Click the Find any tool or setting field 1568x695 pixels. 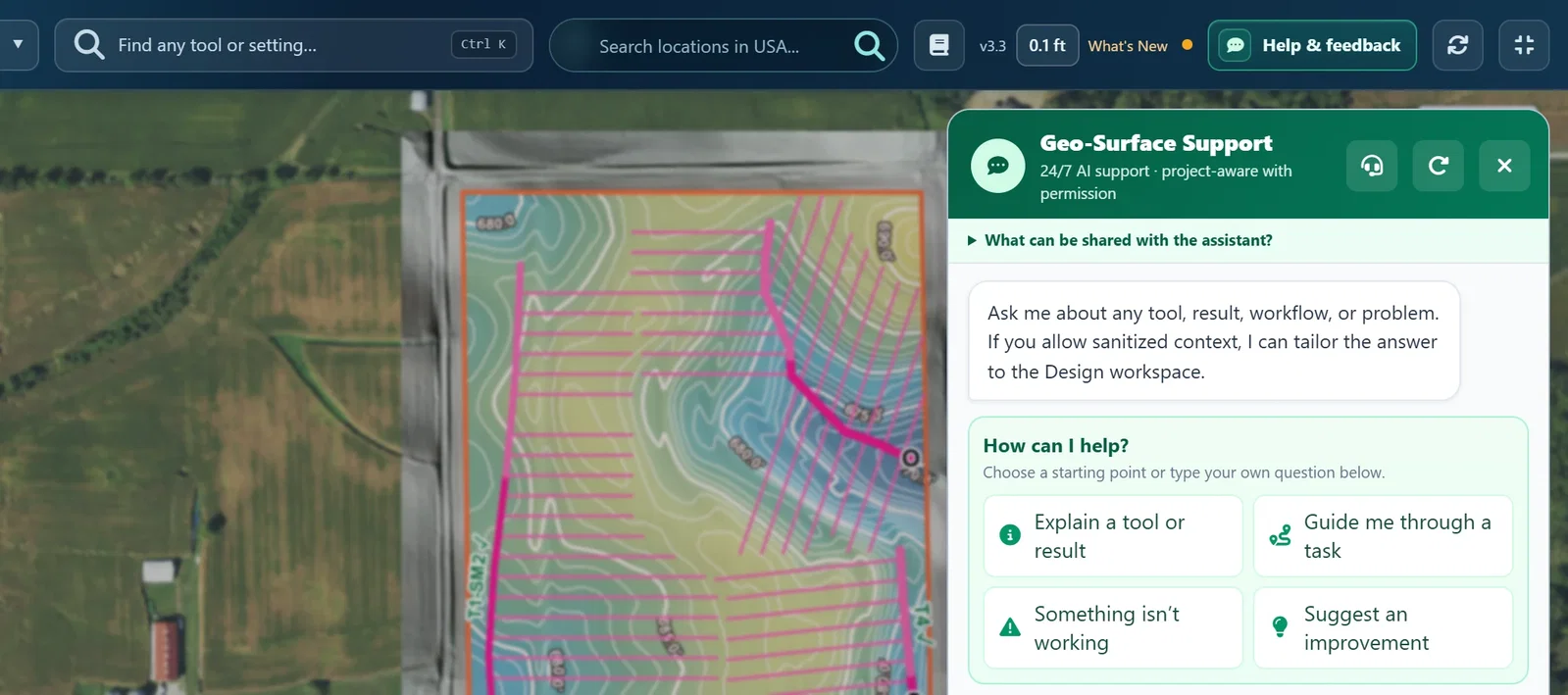294,45
